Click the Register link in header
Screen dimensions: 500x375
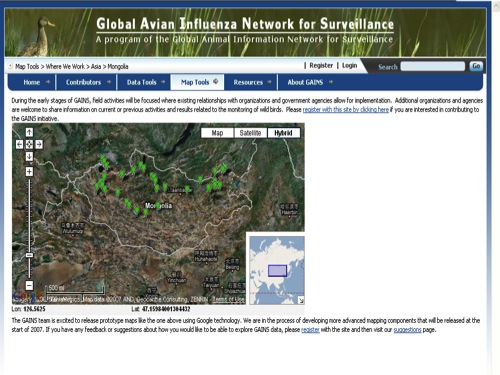pos(321,66)
